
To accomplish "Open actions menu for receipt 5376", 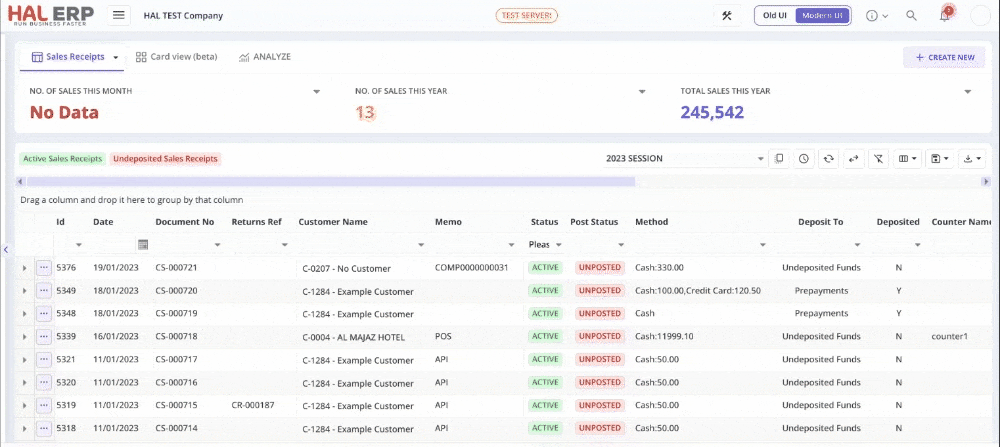I will (44, 268).
